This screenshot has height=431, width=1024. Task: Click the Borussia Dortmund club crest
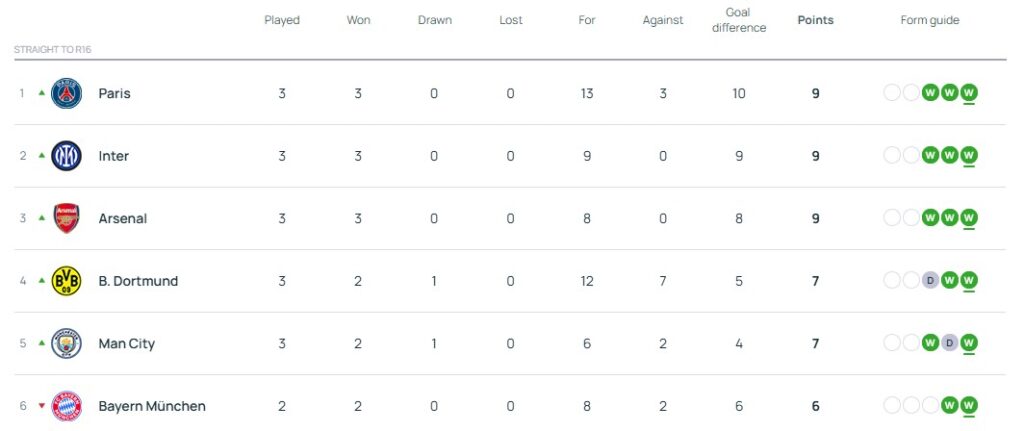[x=66, y=281]
